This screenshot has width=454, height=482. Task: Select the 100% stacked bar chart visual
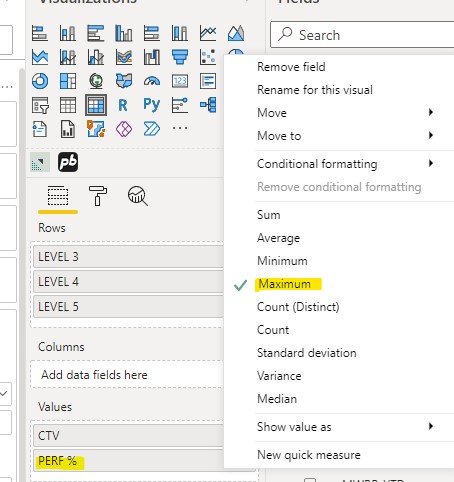coord(152,33)
